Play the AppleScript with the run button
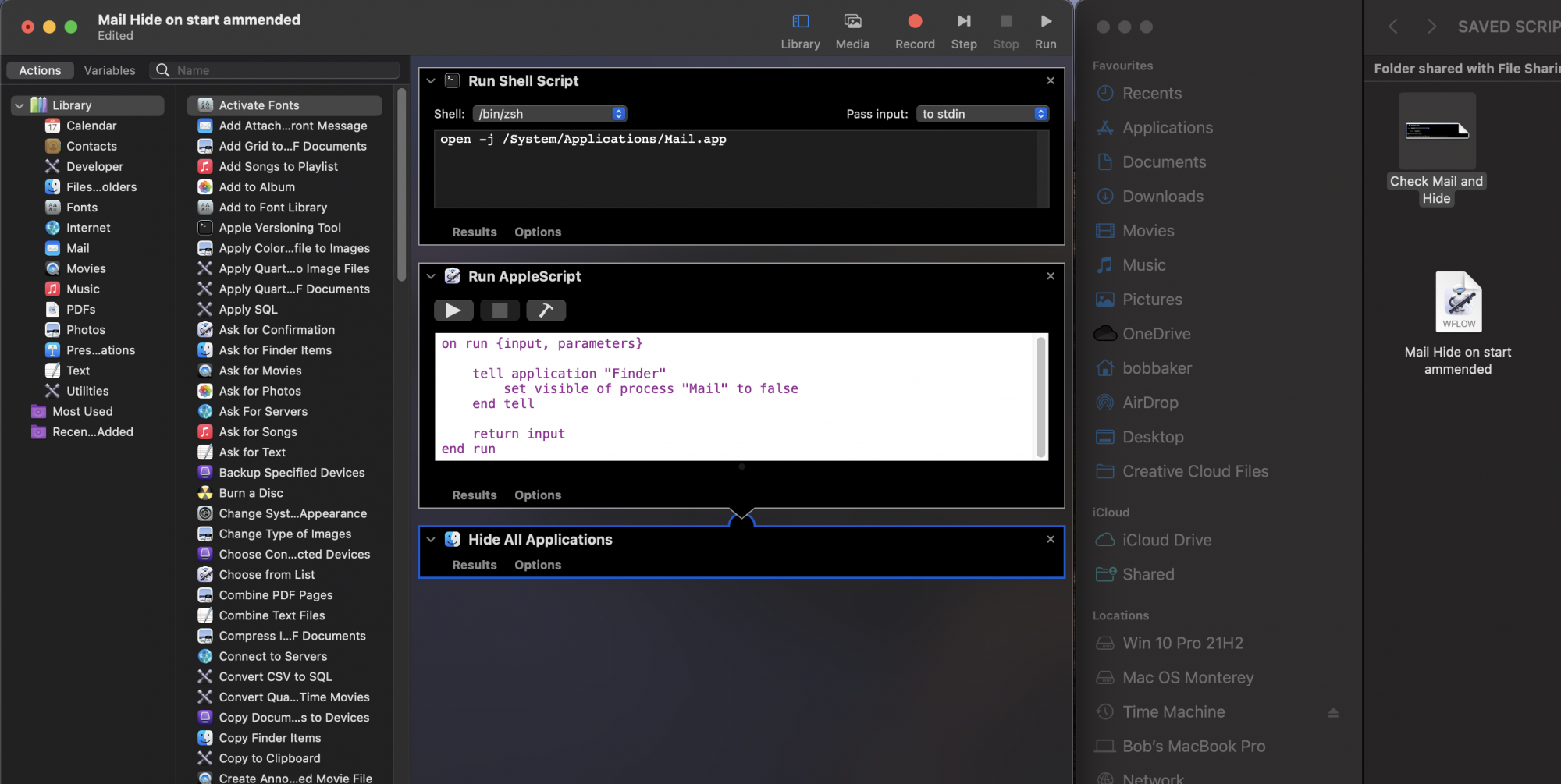This screenshot has height=784, width=1561. coord(453,310)
